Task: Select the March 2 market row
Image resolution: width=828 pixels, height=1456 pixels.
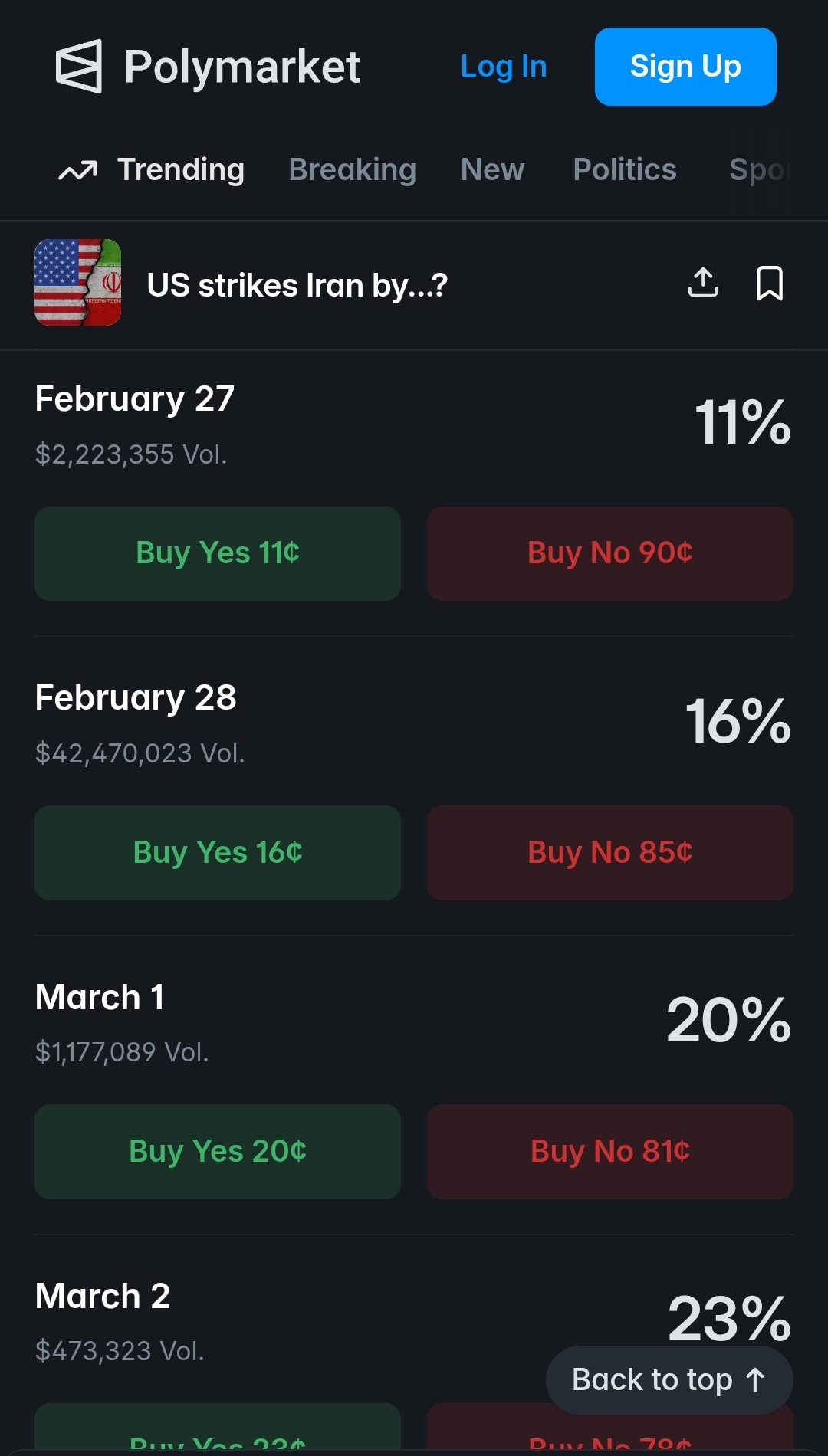Action: [103, 1297]
